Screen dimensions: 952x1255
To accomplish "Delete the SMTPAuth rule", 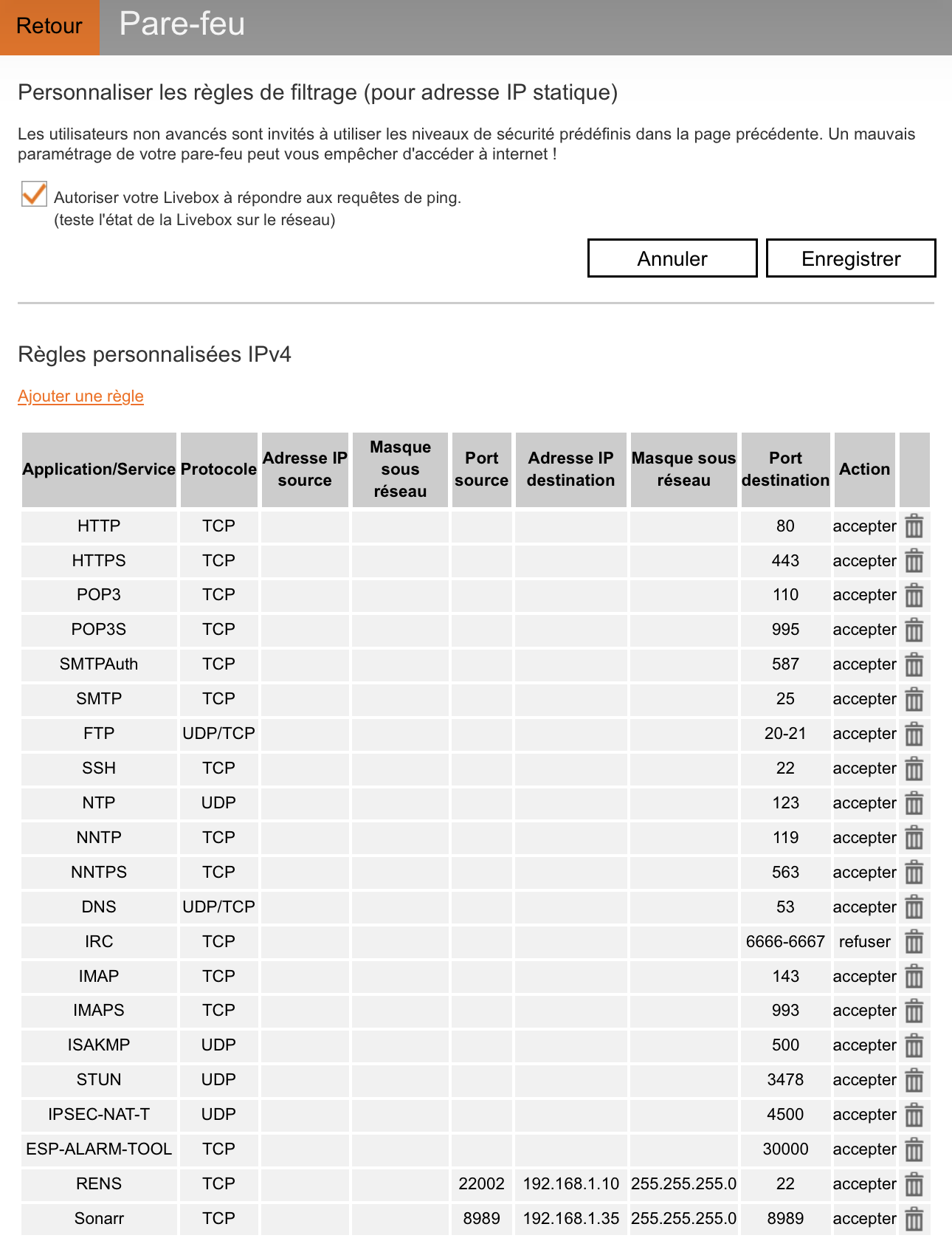I will (914, 665).
